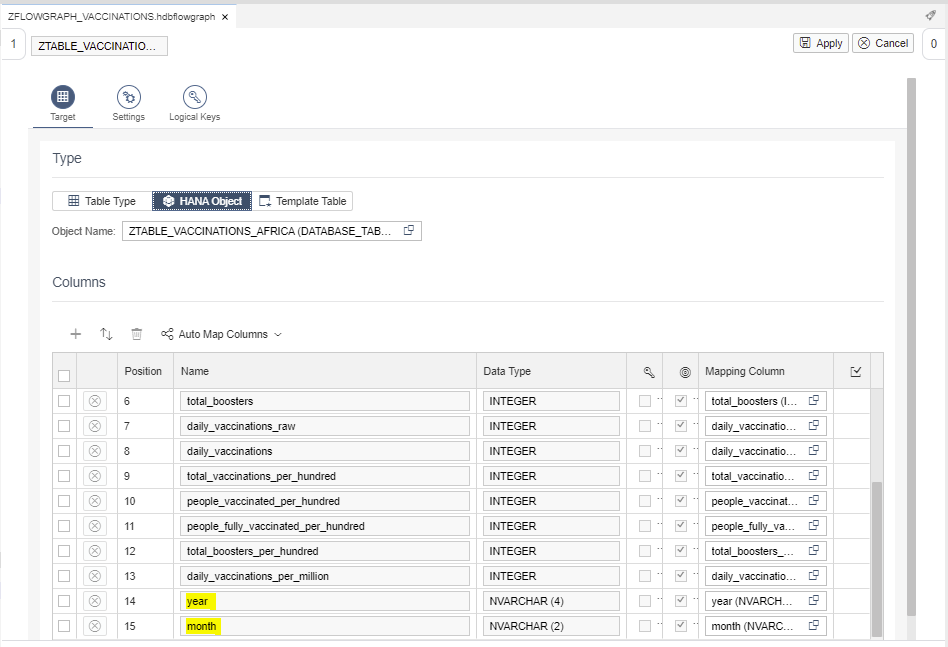This screenshot has width=948, height=647.
Task: Remove the total_boosters column row
Action: pyautogui.click(x=95, y=401)
